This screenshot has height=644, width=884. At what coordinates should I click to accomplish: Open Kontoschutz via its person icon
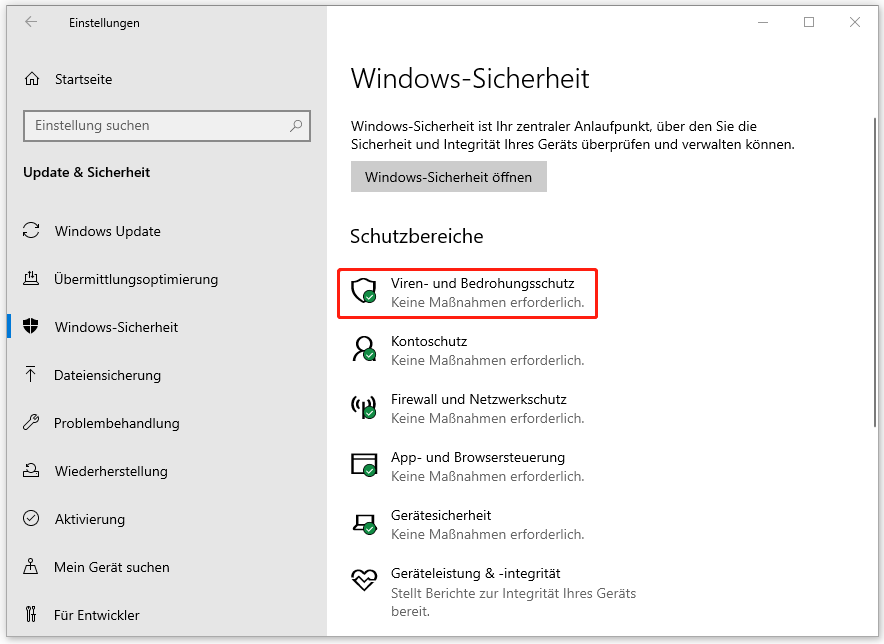363,350
